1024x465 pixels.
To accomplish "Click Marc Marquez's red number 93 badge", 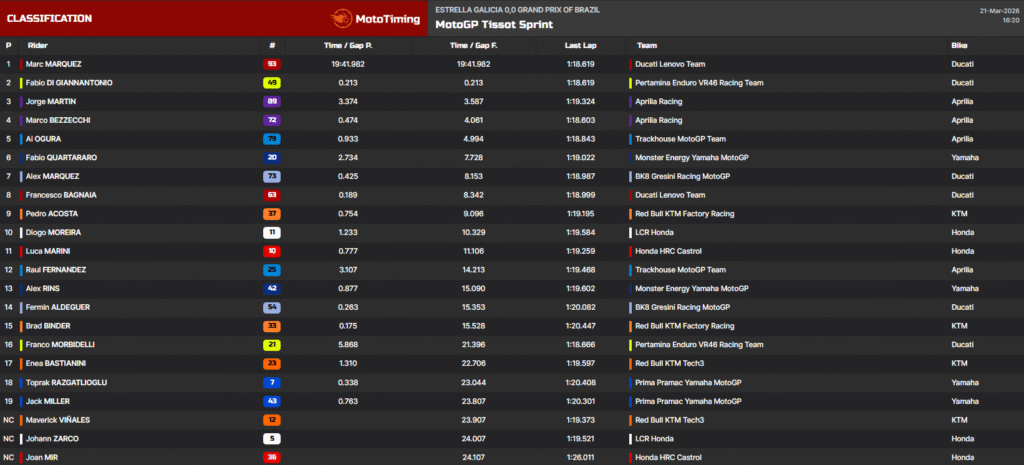I will [x=272, y=64].
